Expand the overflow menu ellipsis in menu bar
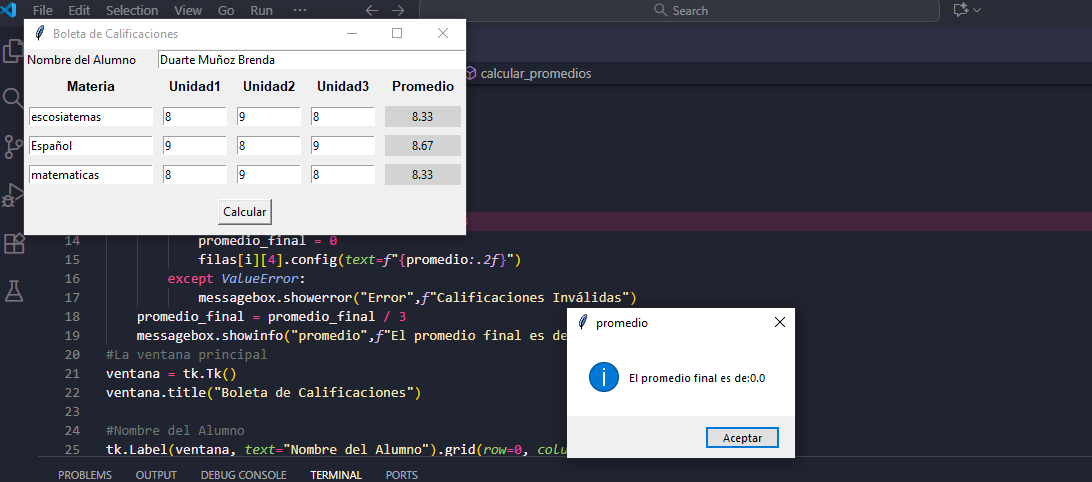Screen dimensions: 1092x482 [x=300, y=10]
